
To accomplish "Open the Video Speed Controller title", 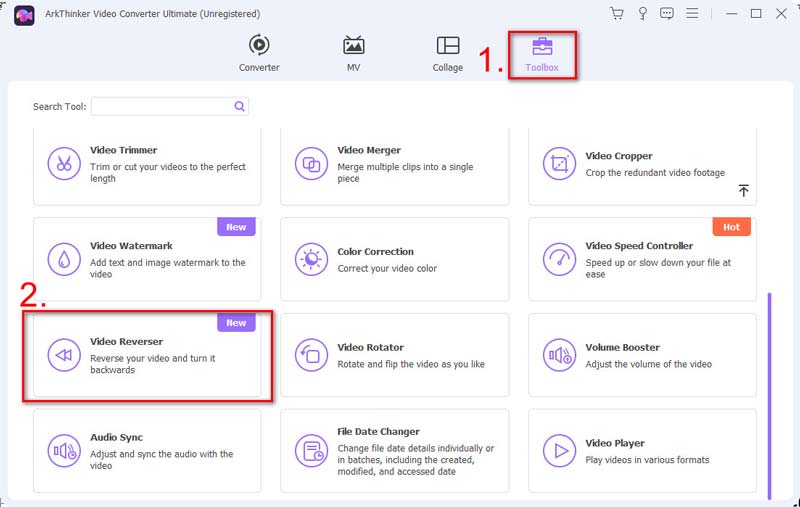I will 639,246.
